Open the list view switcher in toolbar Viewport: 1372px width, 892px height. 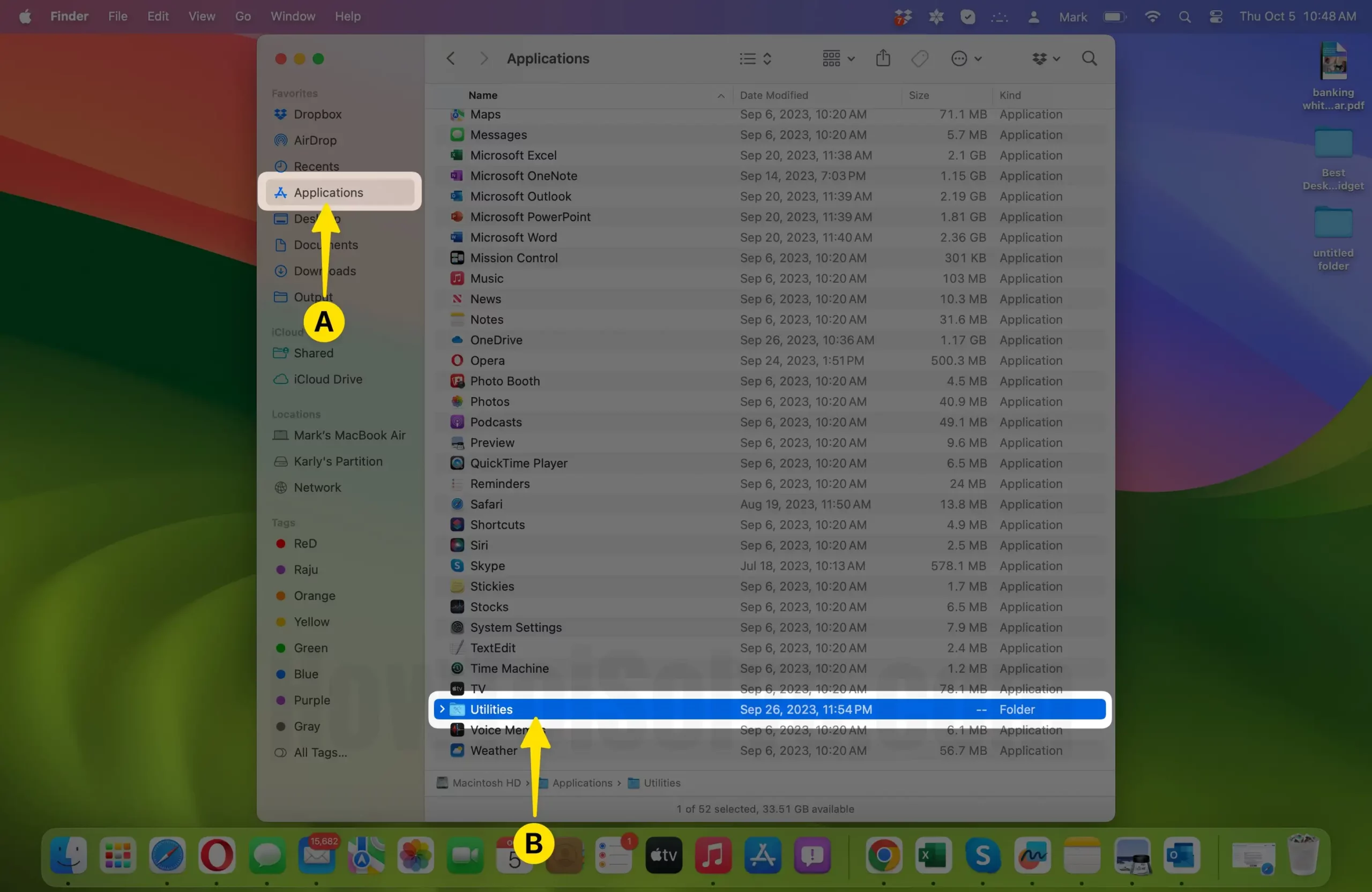755,58
